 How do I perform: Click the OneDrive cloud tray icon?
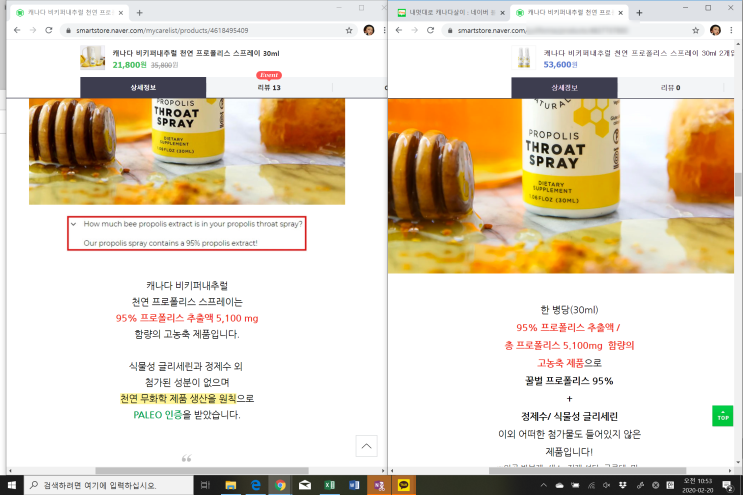click(560, 485)
